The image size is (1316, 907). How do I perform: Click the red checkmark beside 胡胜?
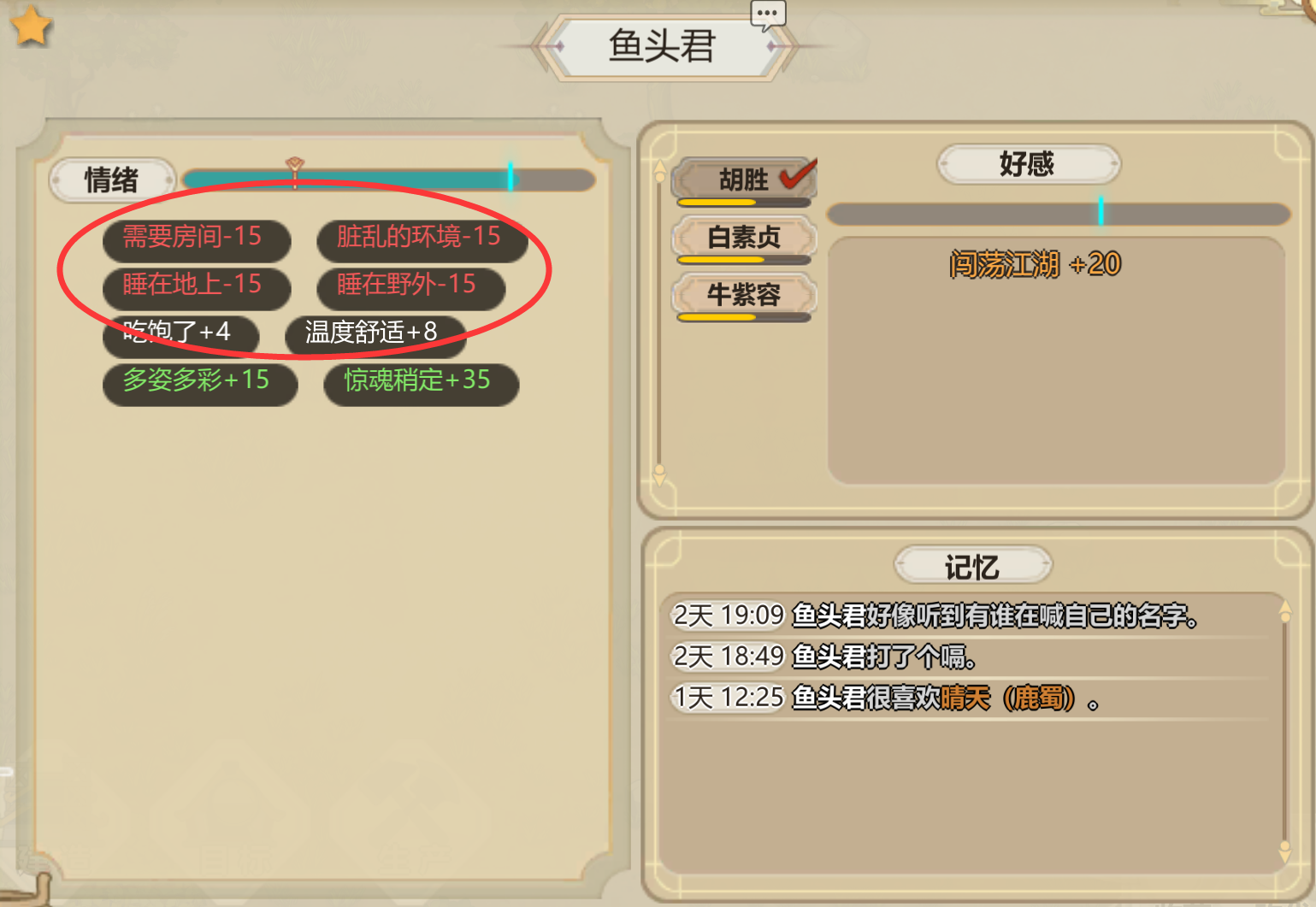(797, 174)
